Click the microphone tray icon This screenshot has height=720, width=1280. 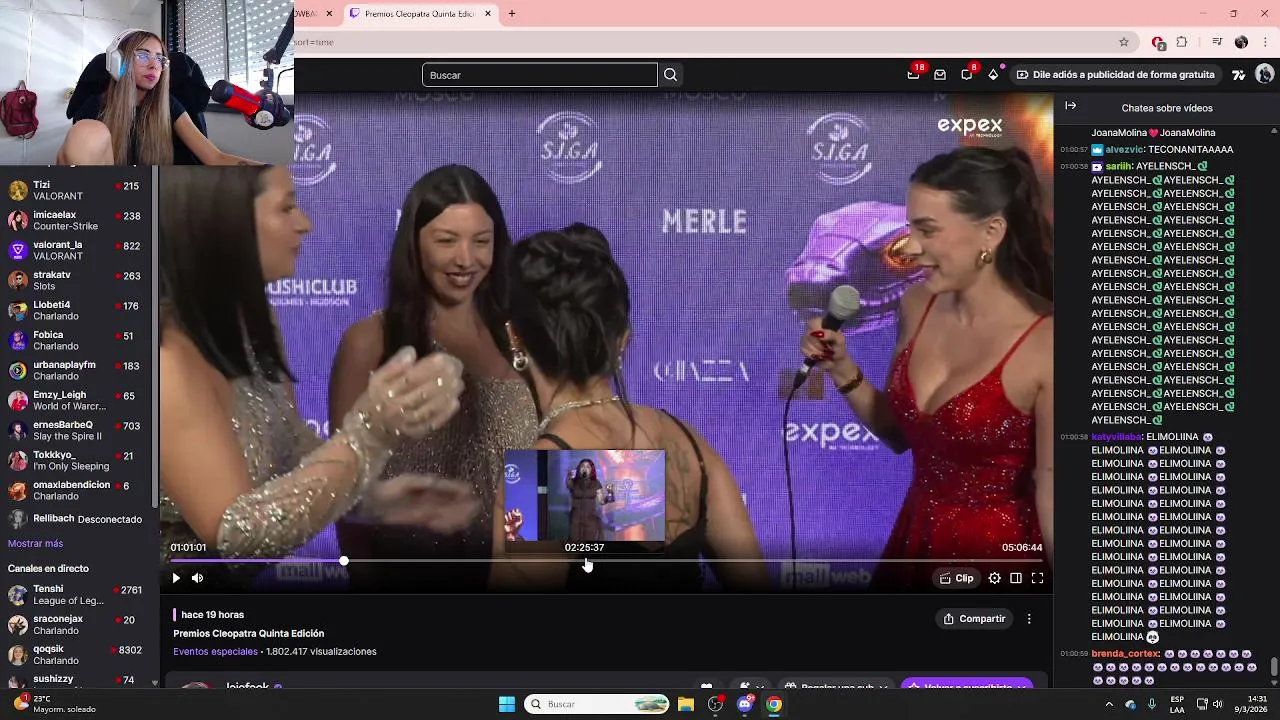pyautogui.click(x=1152, y=704)
